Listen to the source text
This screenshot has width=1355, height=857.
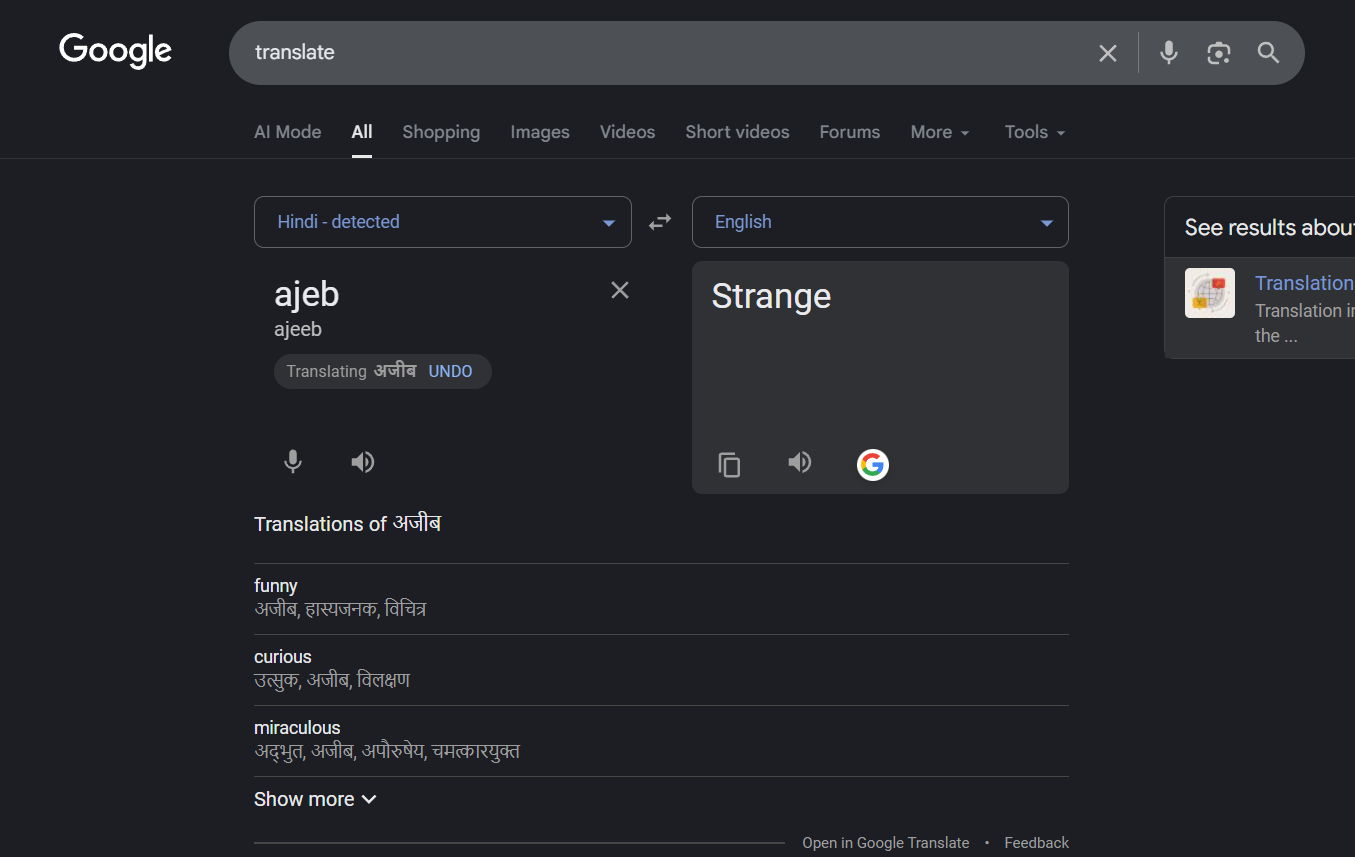363,462
